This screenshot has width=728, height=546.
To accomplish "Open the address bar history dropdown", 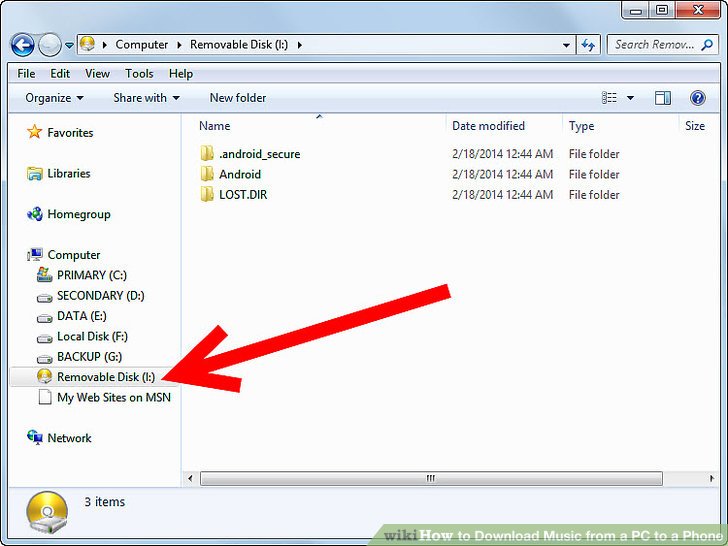I will click(x=566, y=45).
